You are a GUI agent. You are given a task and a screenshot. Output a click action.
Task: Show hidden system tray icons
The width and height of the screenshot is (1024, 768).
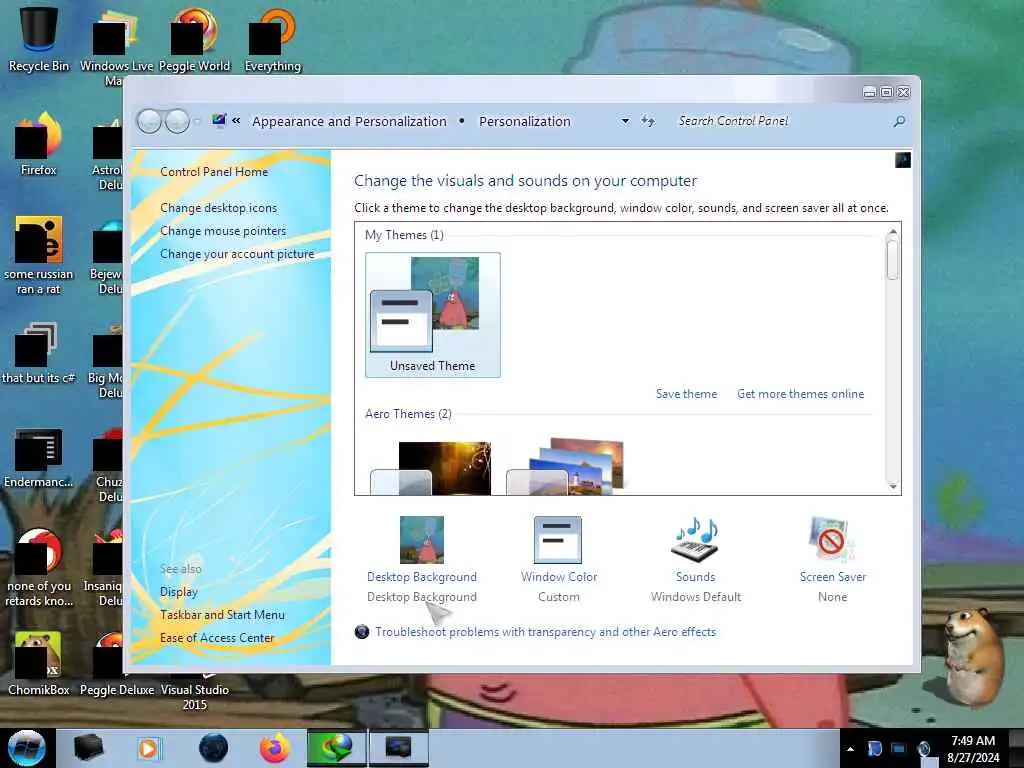tap(850, 749)
